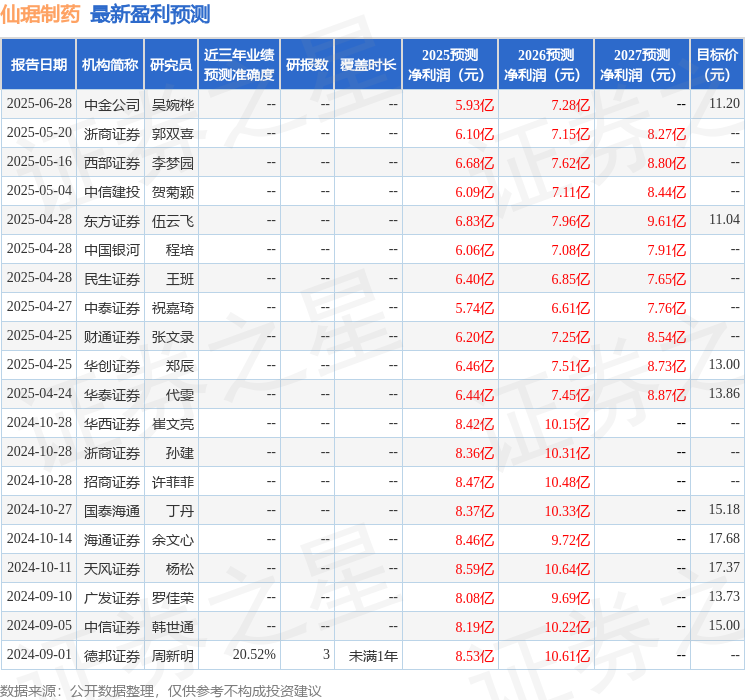This screenshot has height=700, width=745.
Task: Click 5.93亿 profit value in 中金公司 row
Action: (x=475, y=105)
